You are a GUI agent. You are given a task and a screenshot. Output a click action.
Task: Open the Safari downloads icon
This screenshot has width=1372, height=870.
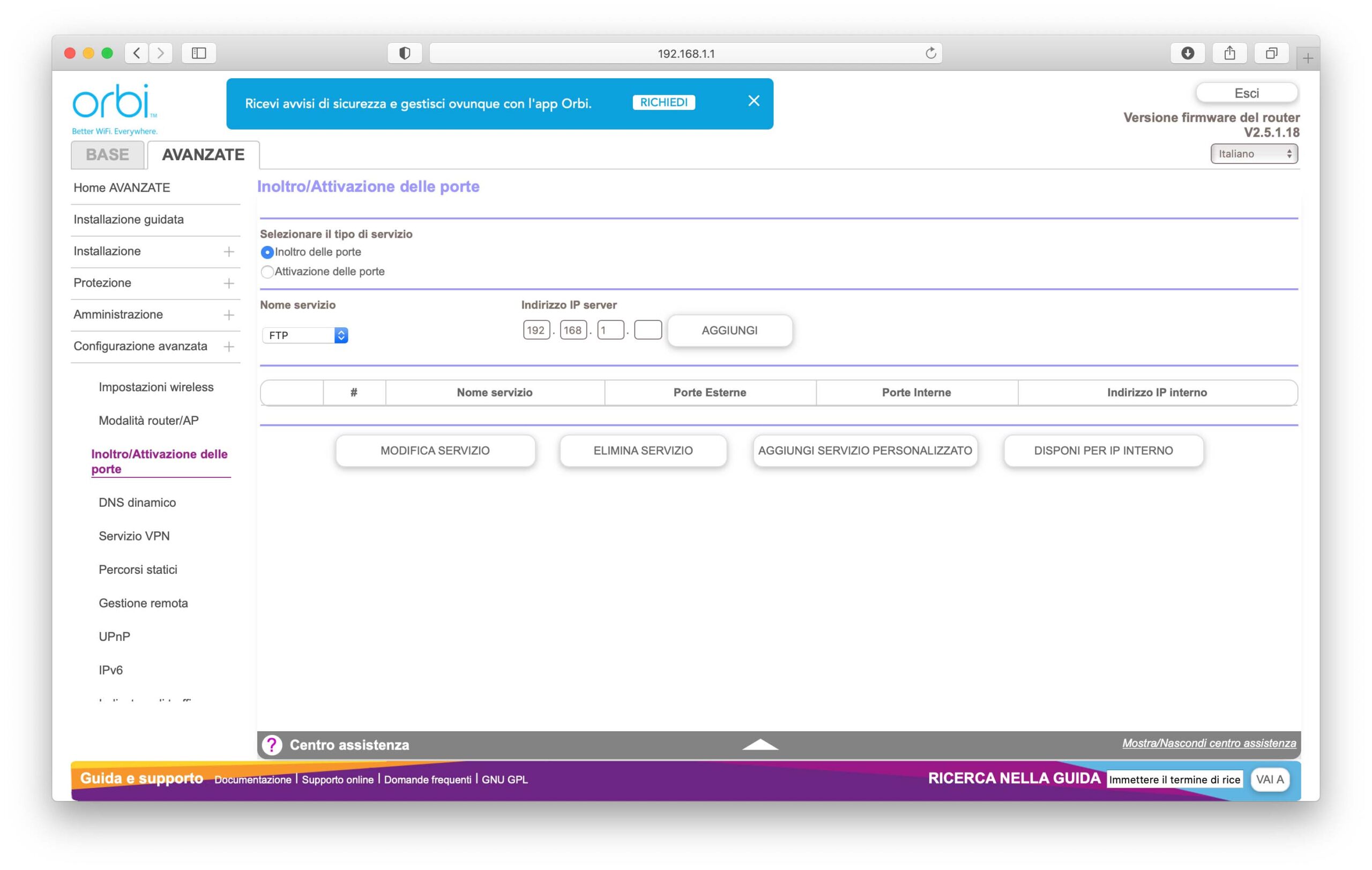[1188, 54]
